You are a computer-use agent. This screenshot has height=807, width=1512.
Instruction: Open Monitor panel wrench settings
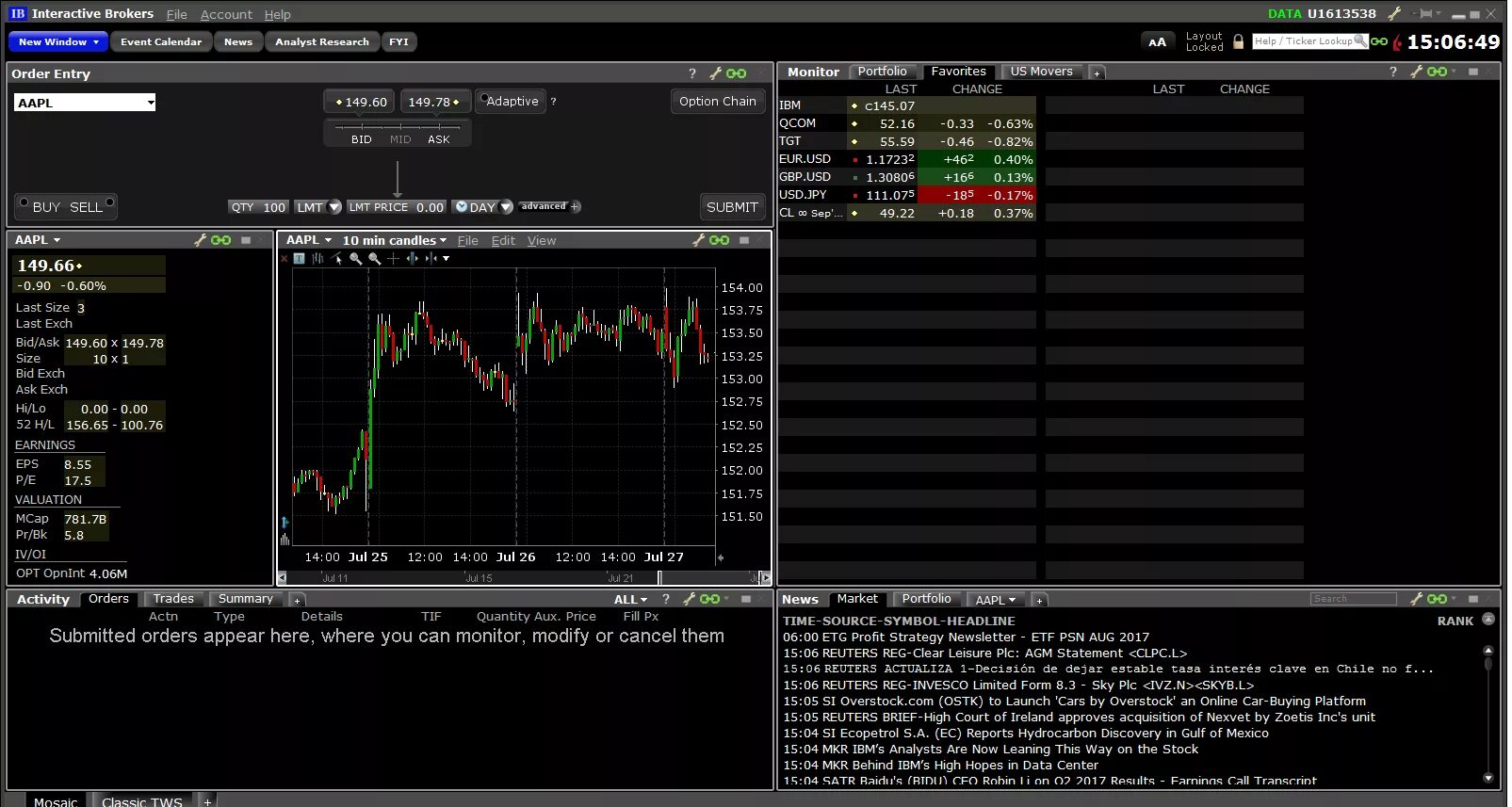[1416, 72]
